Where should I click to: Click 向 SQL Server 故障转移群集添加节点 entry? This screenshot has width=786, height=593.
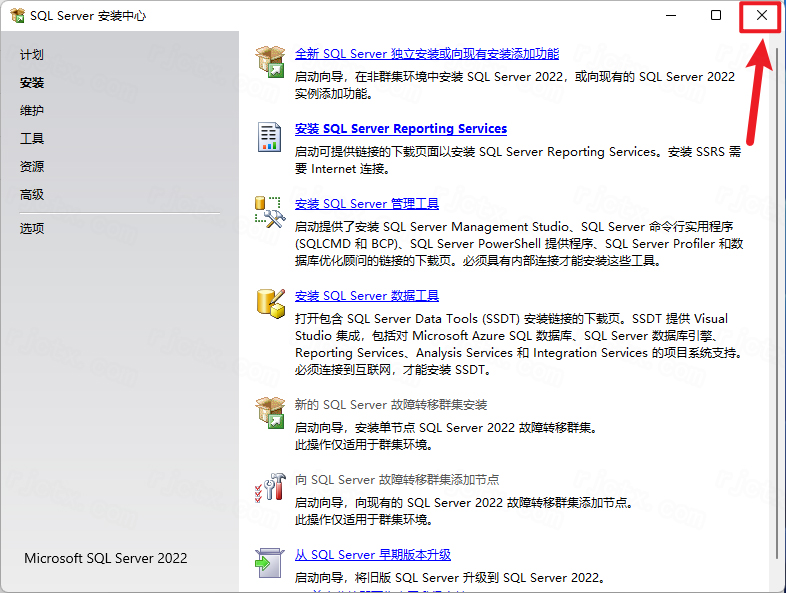[397, 480]
